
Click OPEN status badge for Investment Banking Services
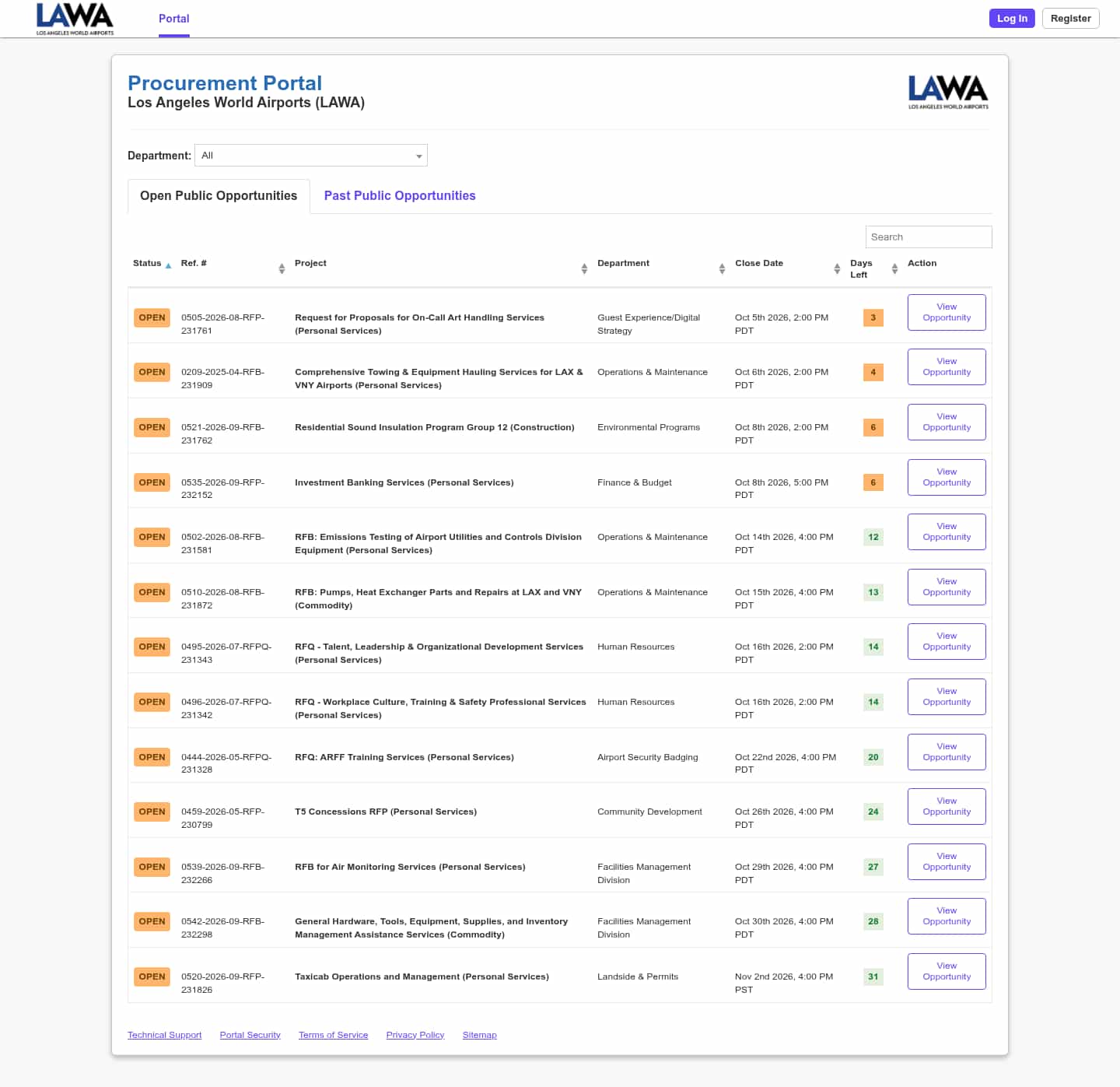[x=152, y=482]
